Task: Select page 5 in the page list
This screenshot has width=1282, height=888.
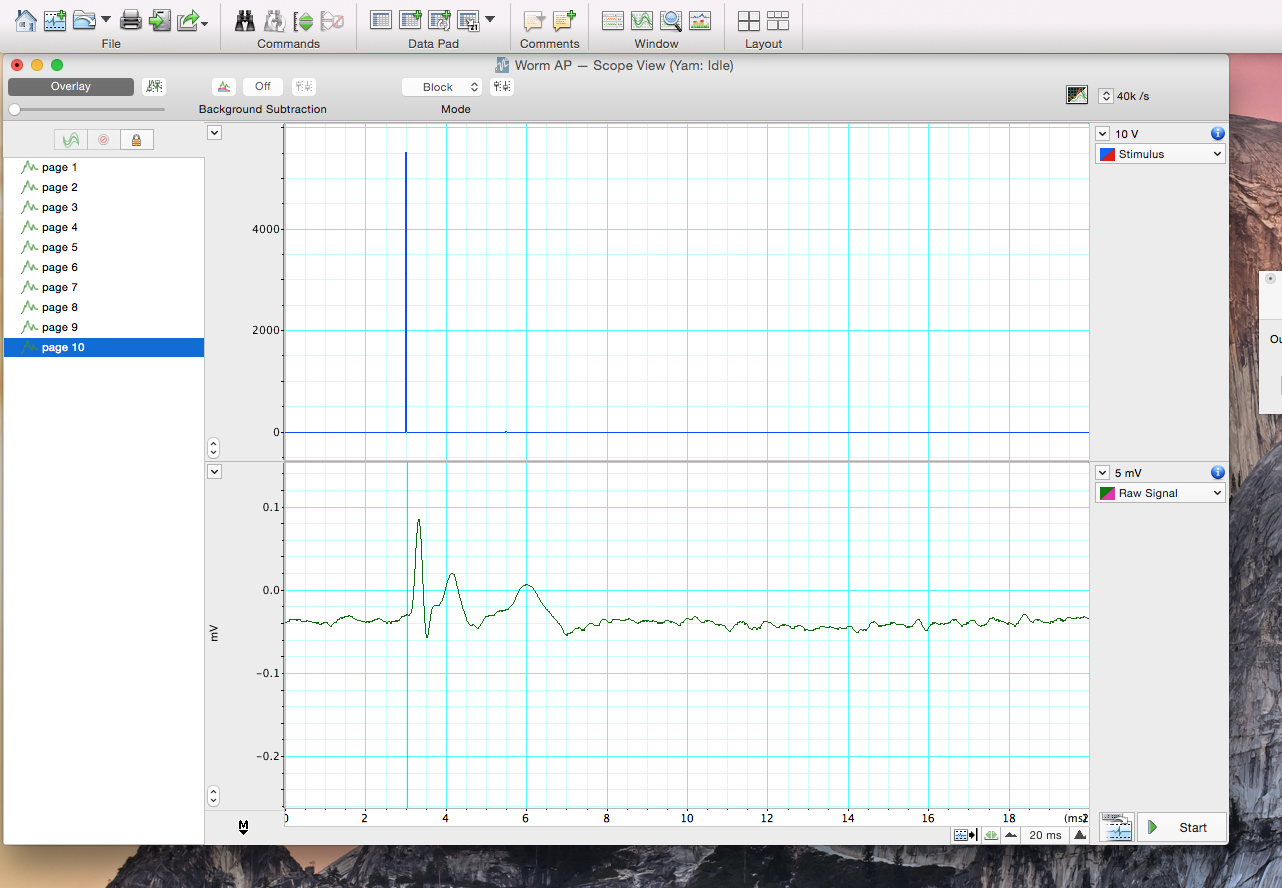Action: (x=59, y=247)
